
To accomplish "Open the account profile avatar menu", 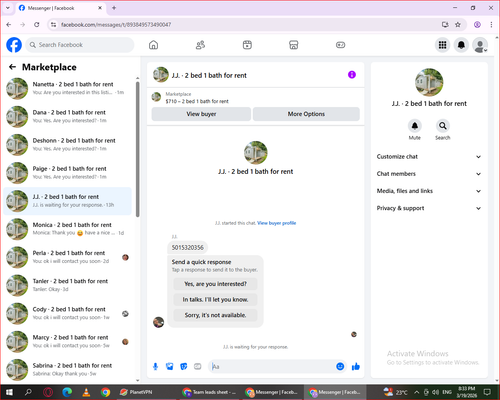I will 480,45.
